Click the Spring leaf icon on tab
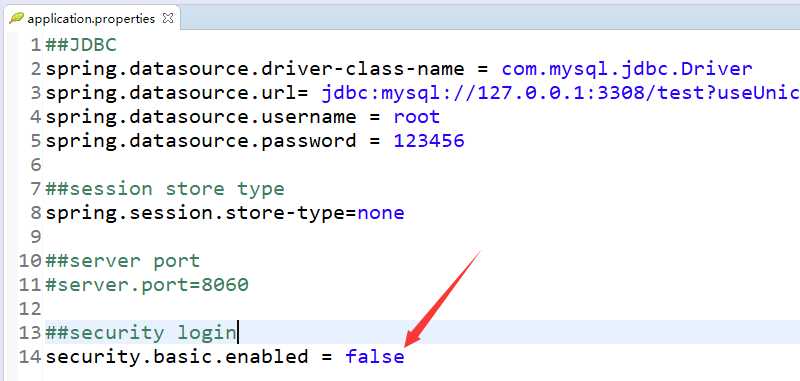The image size is (800, 381). 16,18
